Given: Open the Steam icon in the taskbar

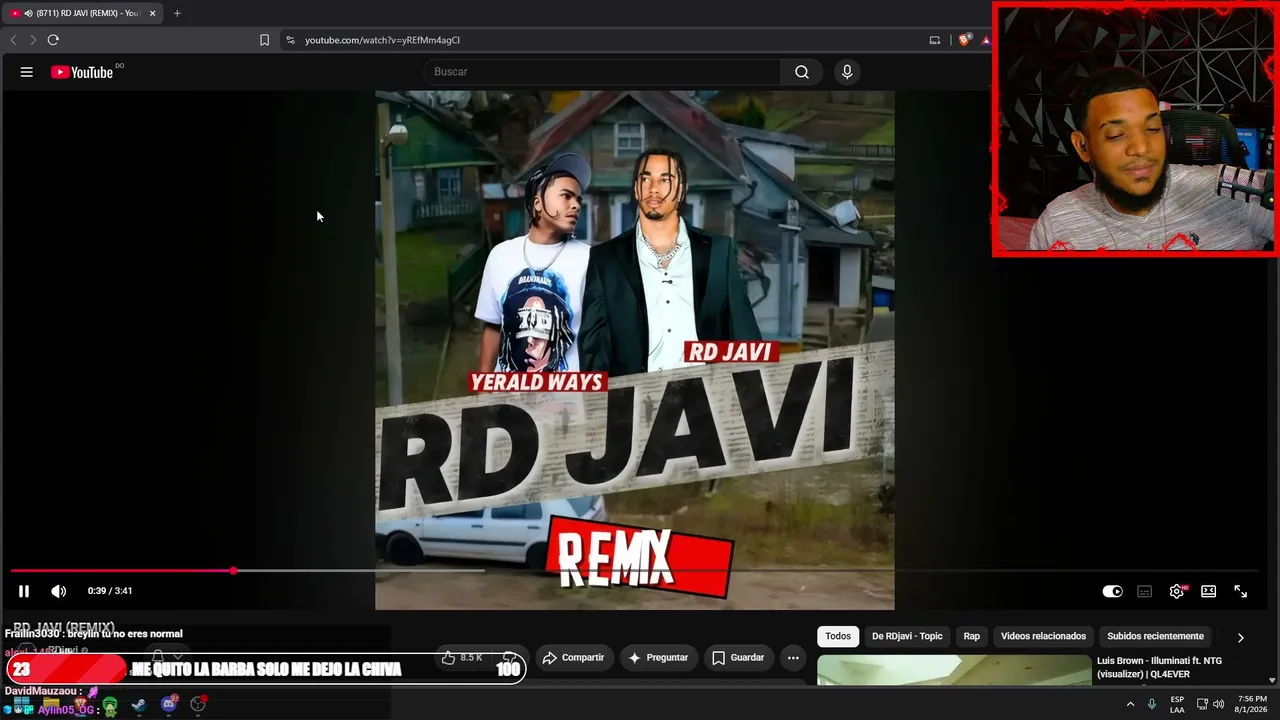Looking at the screenshot, I should point(139,705).
